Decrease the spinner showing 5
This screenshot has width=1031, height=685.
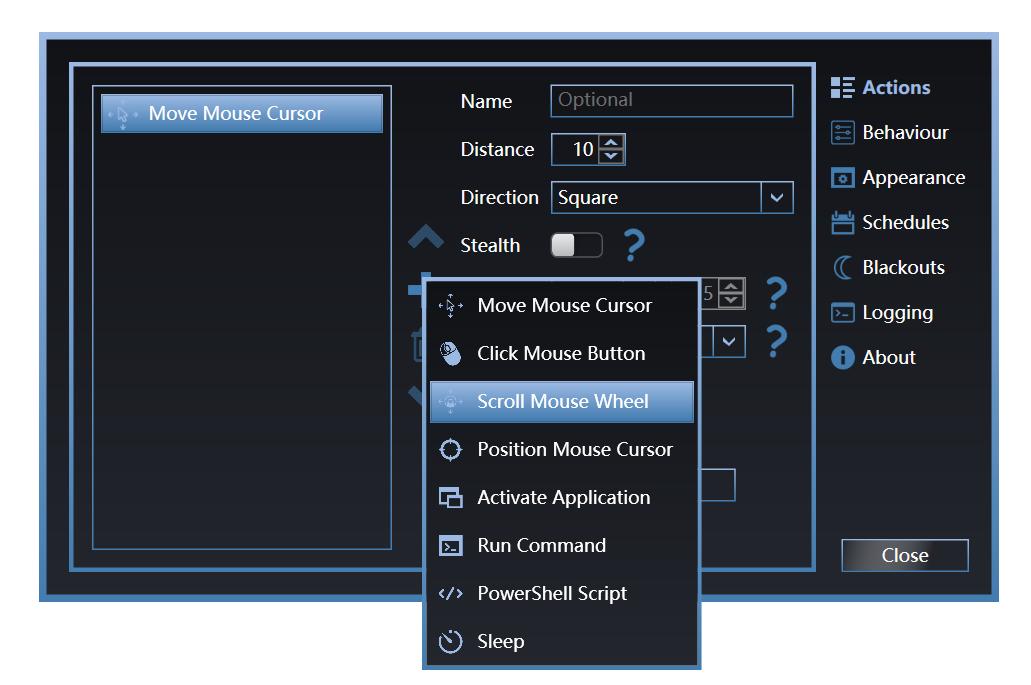pyautogui.click(x=731, y=300)
